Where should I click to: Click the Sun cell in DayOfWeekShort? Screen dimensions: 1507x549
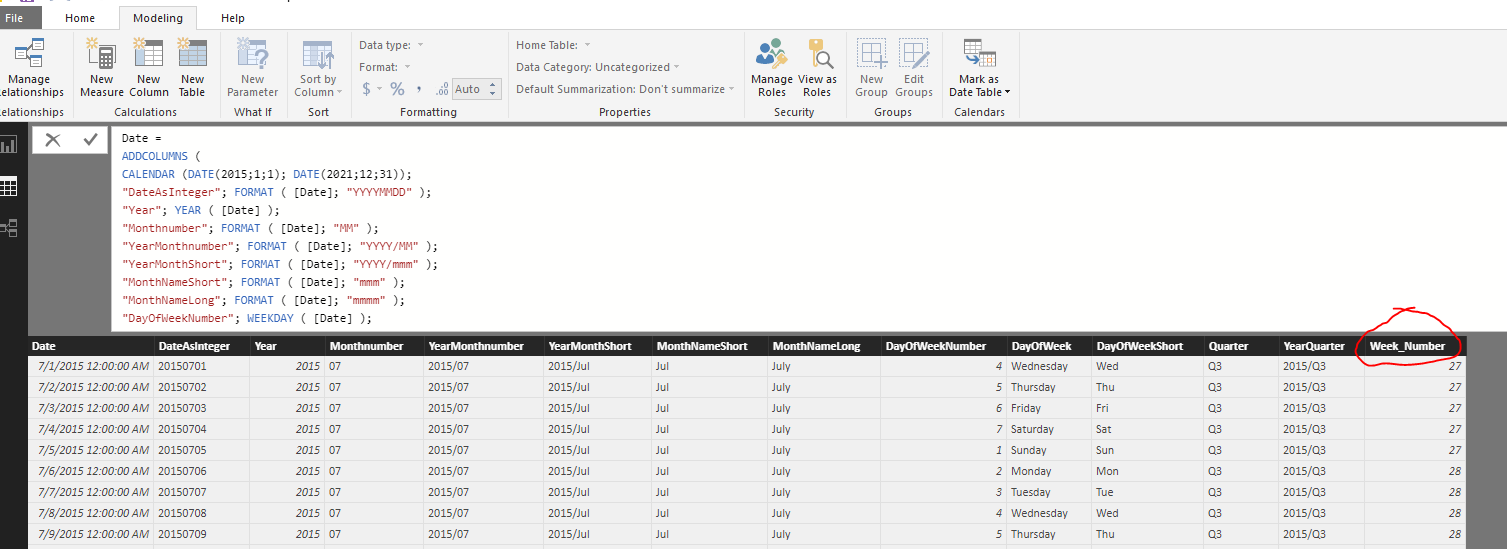click(1147, 450)
